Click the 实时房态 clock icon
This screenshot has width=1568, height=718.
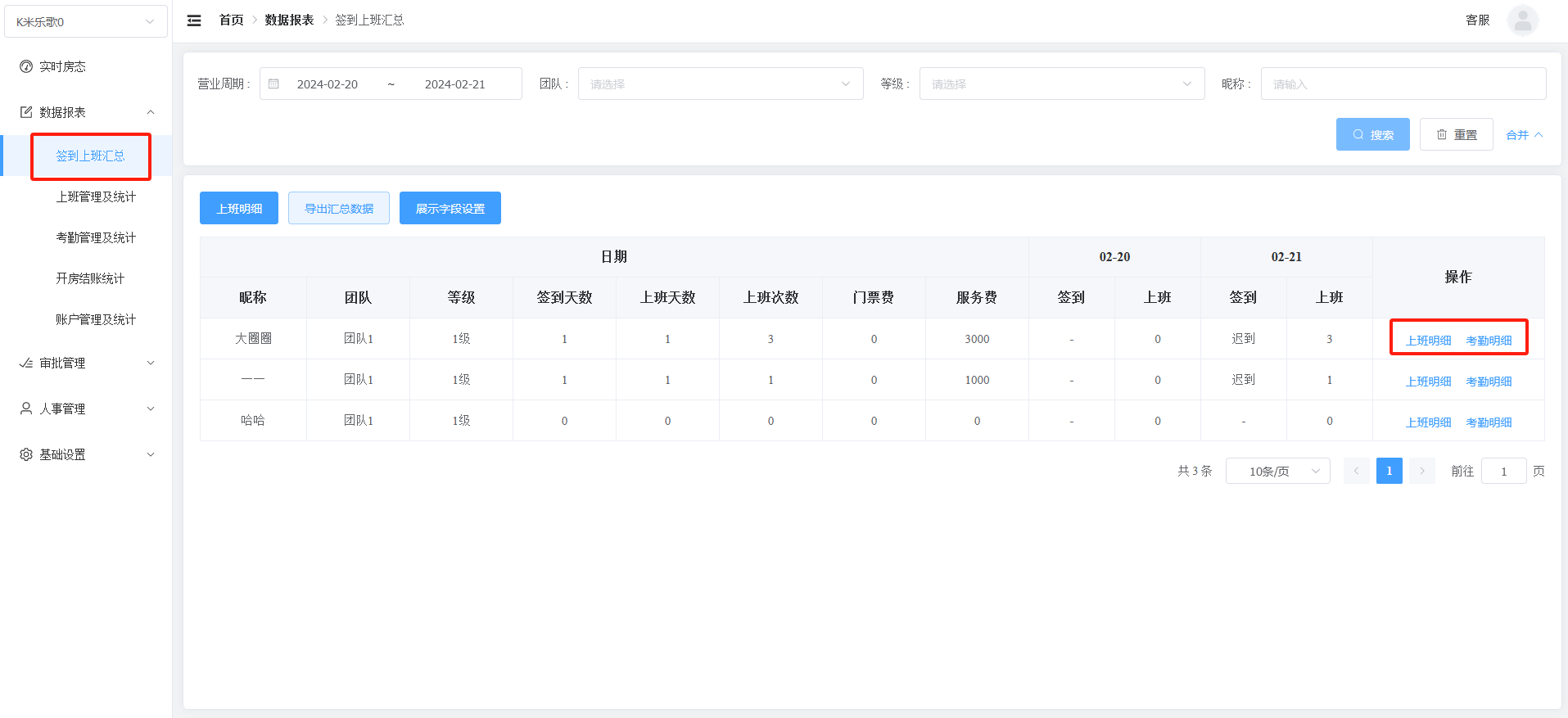[x=26, y=66]
